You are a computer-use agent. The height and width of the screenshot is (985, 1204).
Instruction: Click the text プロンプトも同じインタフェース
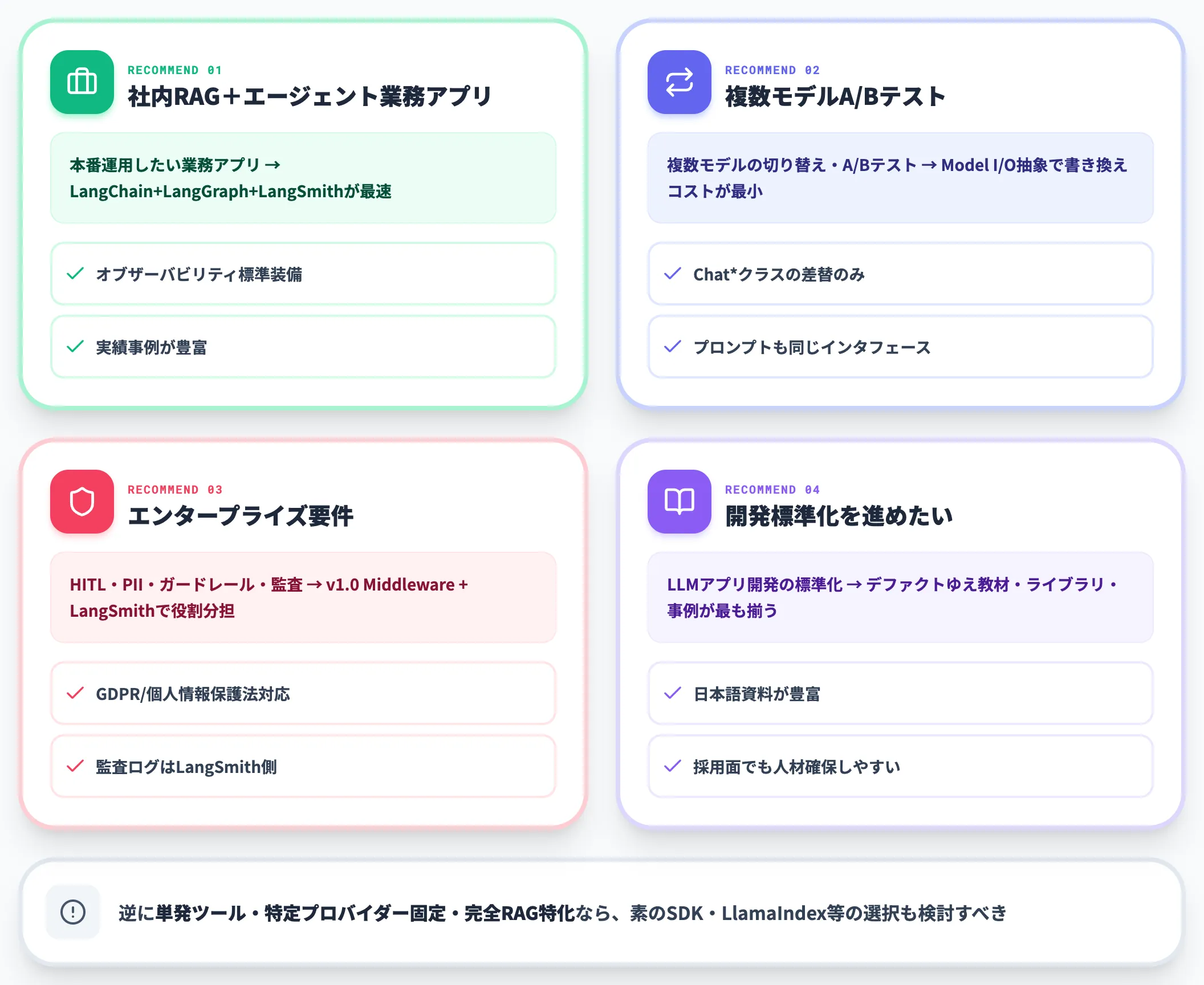point(812,347)
